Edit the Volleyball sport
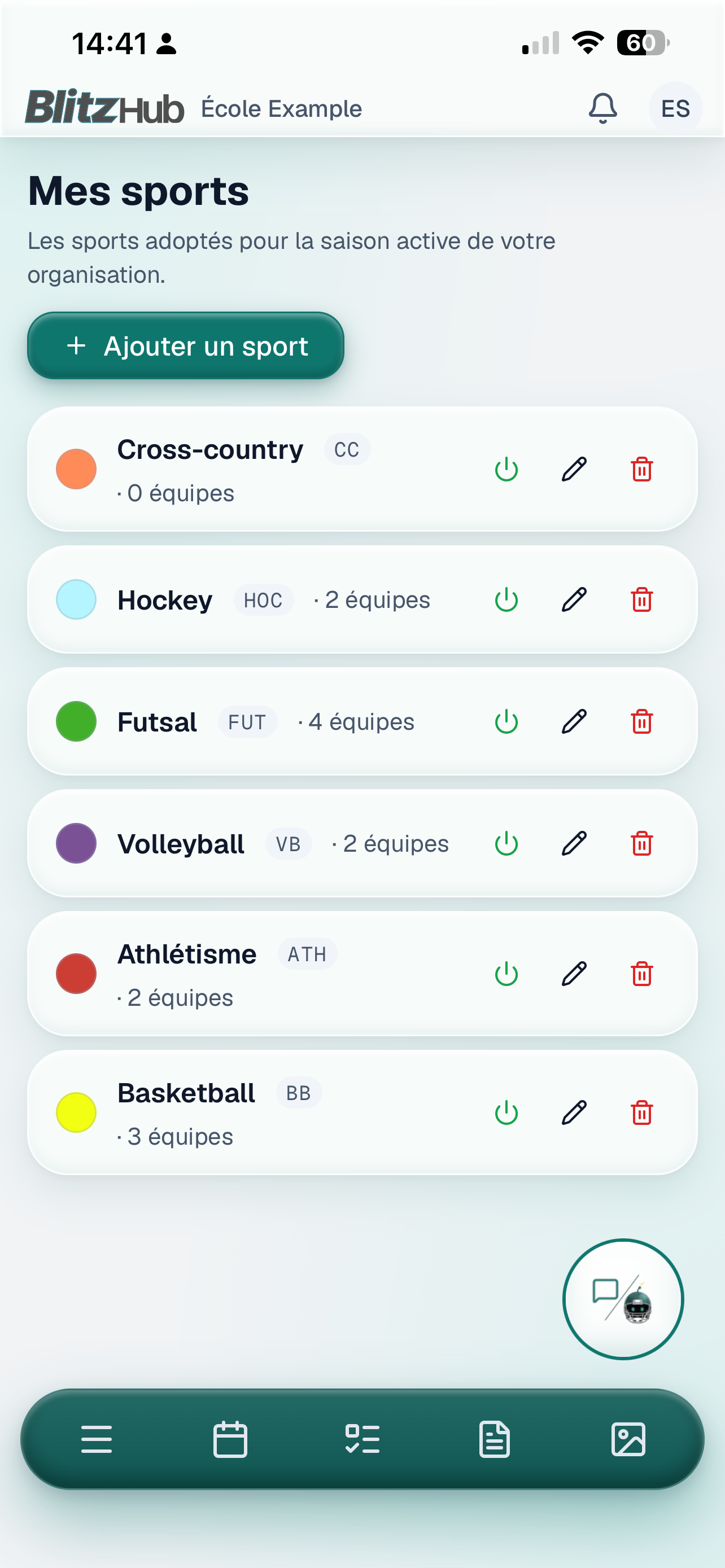 point(574,844)
